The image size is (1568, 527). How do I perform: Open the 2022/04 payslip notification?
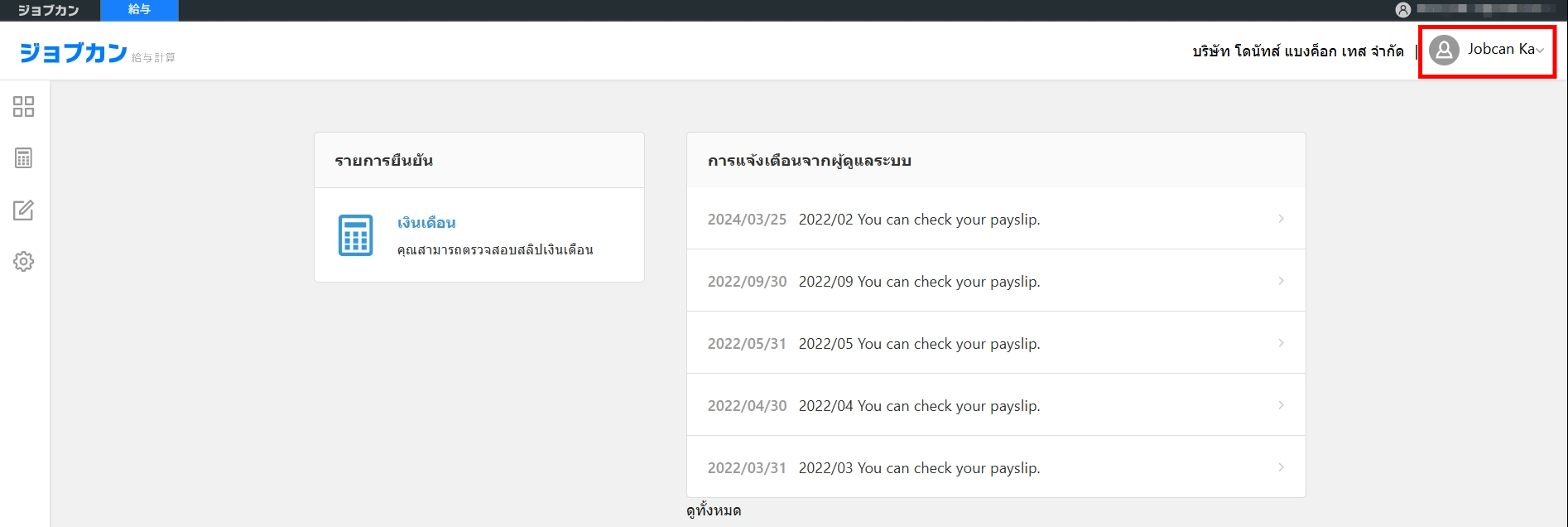point(996,404)
